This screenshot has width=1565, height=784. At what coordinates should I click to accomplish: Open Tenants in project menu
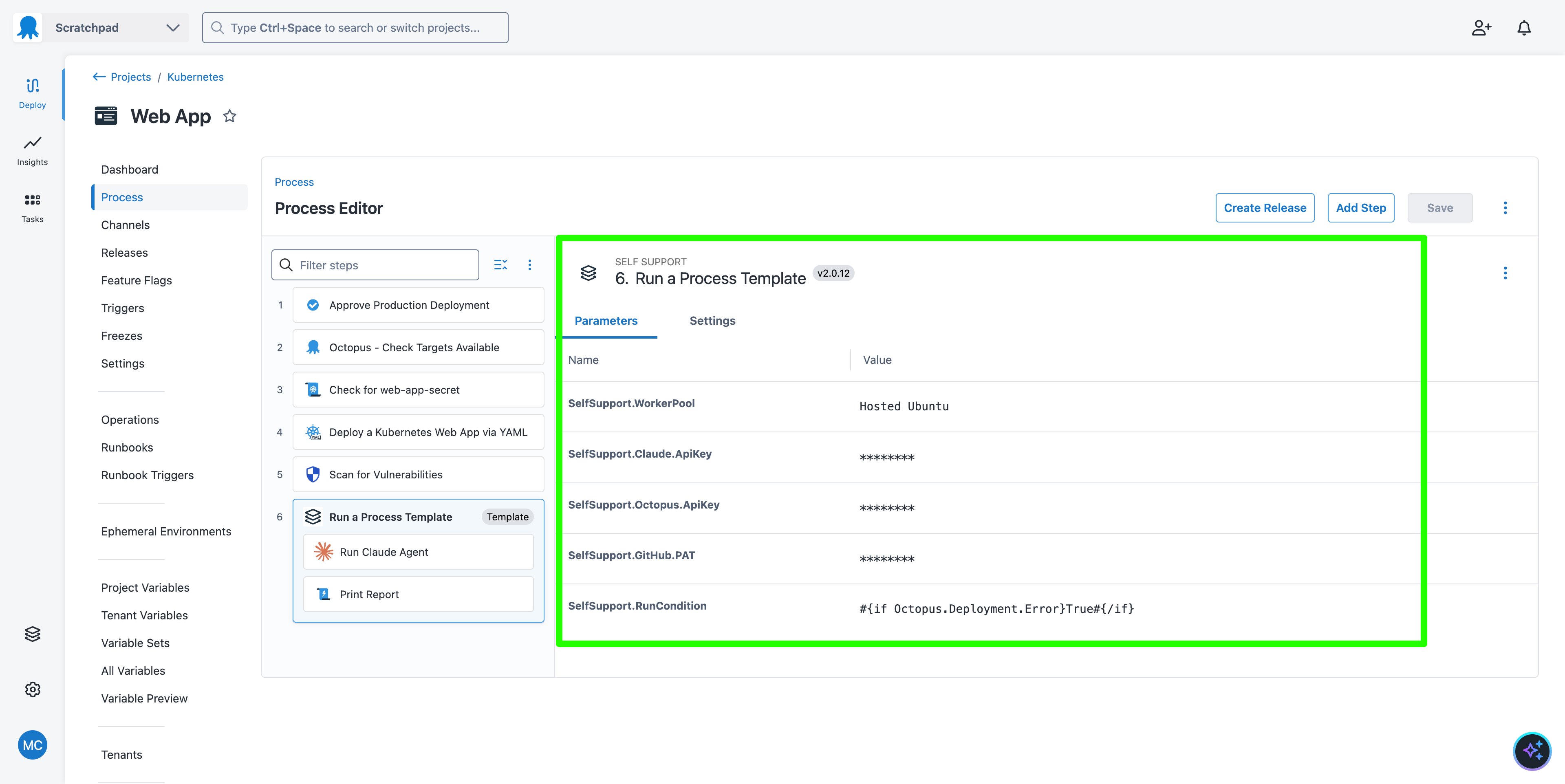121,755
